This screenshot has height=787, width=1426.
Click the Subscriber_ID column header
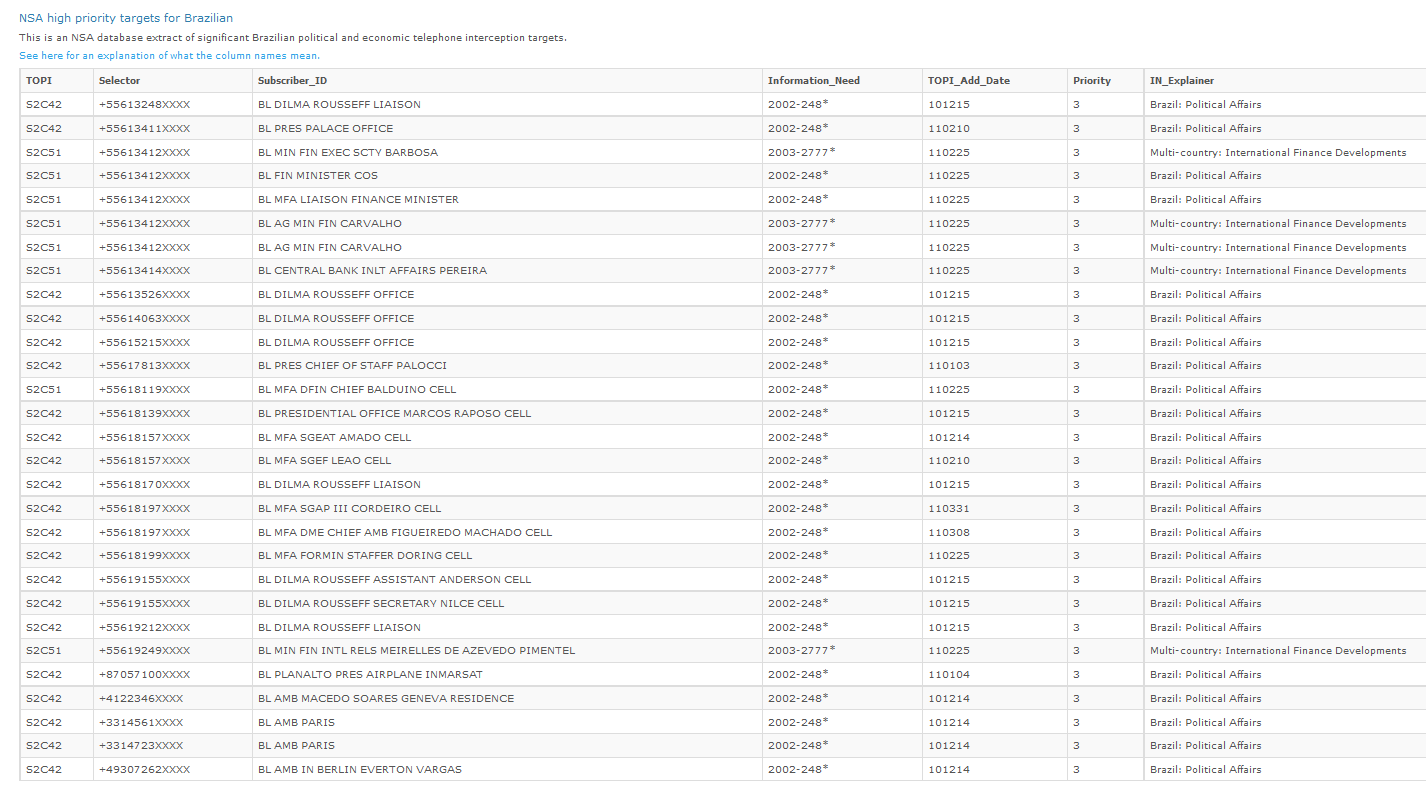(x=506, y=81)
